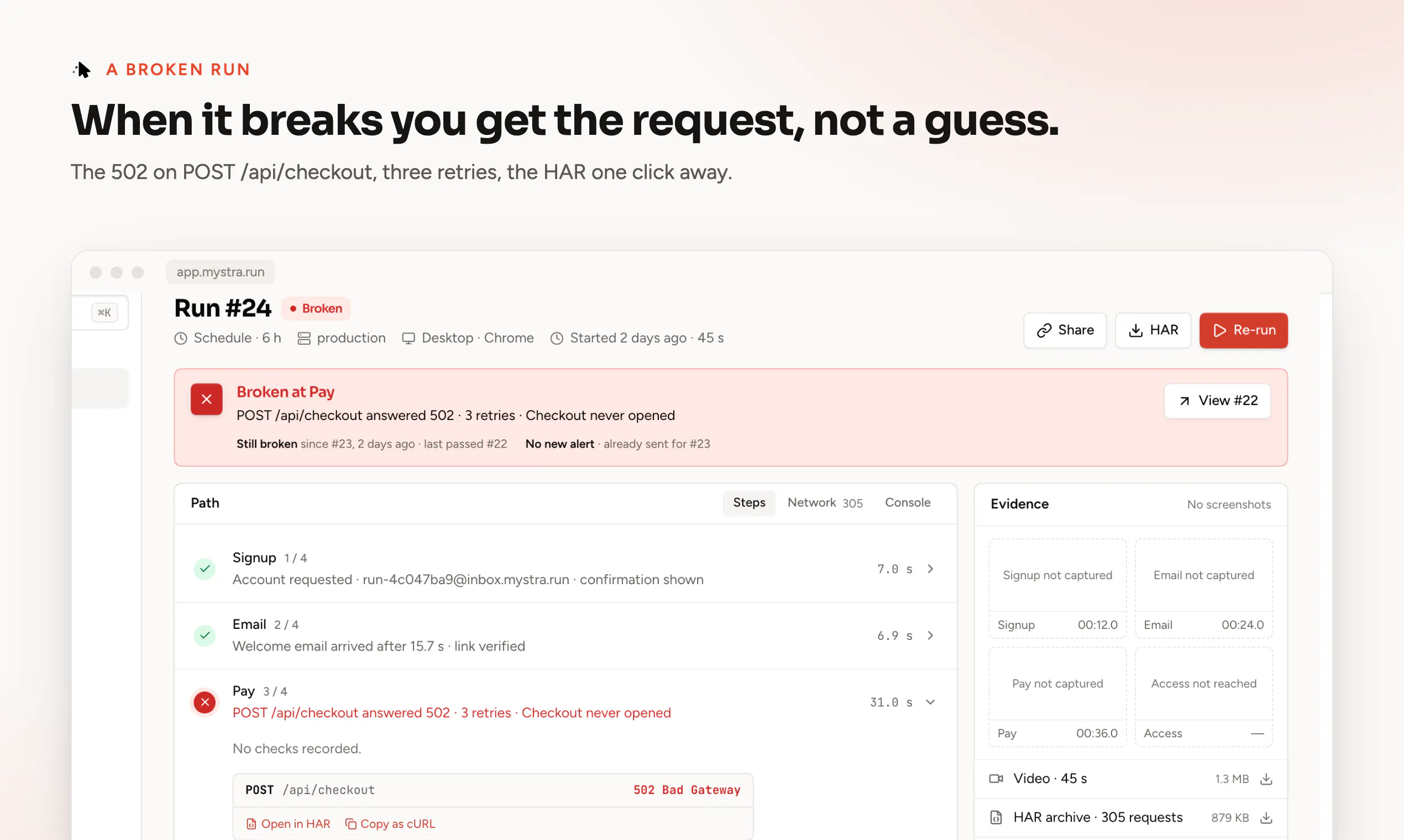Viewport: 1404px width, 840px height.
Task: Click the Broken at Pay heading
Action: coord(285,392)
